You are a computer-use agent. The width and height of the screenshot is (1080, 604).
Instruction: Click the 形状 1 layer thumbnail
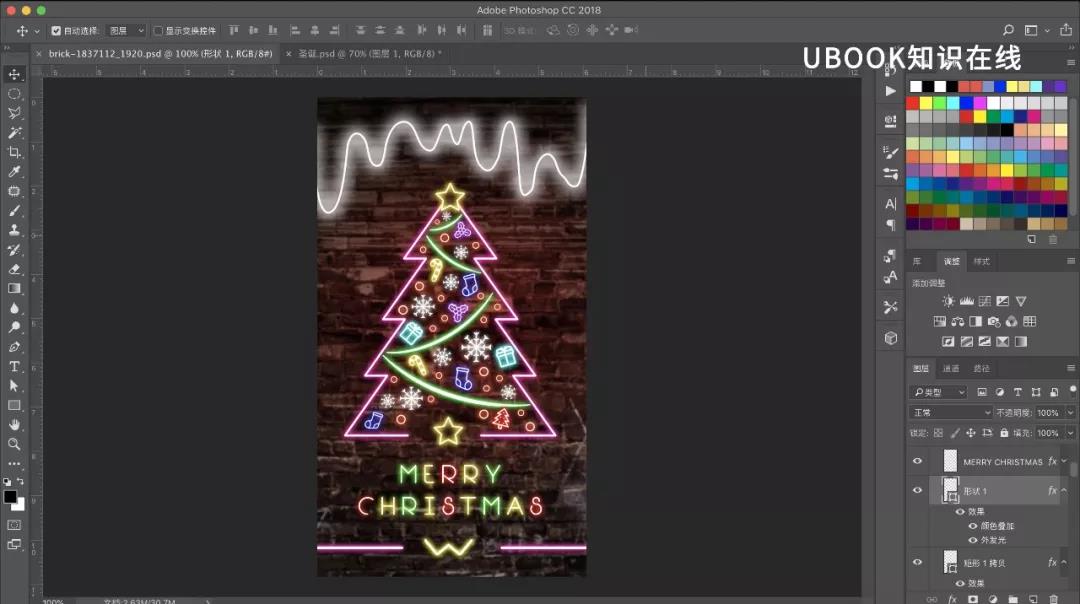coord(951,490)
